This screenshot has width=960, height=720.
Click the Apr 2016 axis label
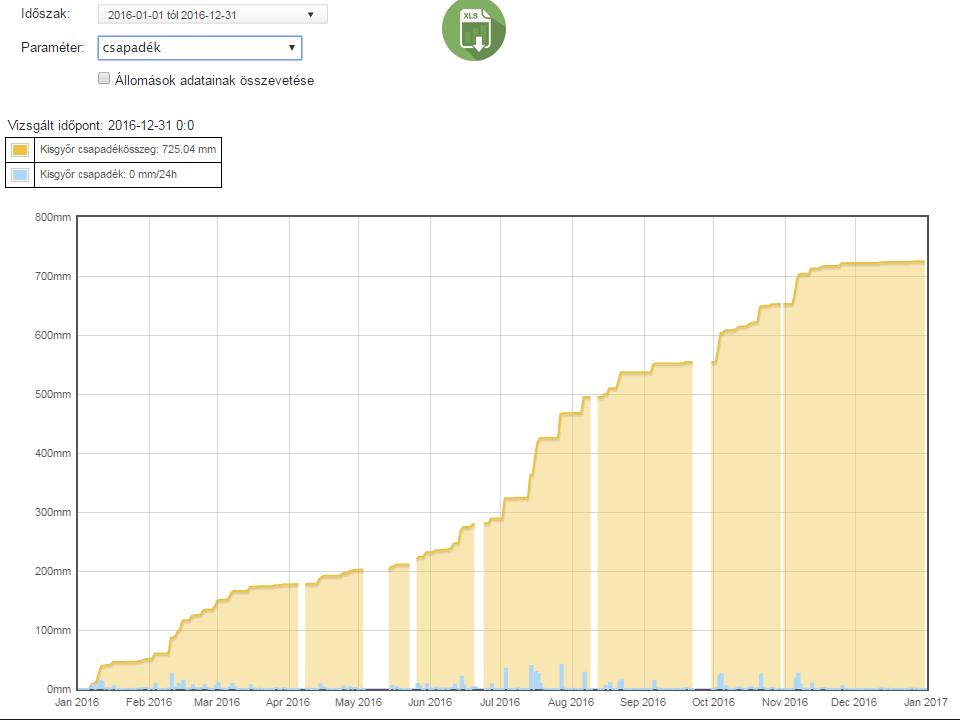288,702
